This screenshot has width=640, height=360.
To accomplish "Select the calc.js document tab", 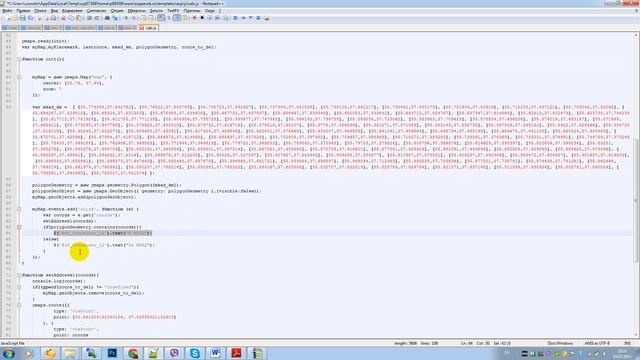I will [x=149, y=28].
